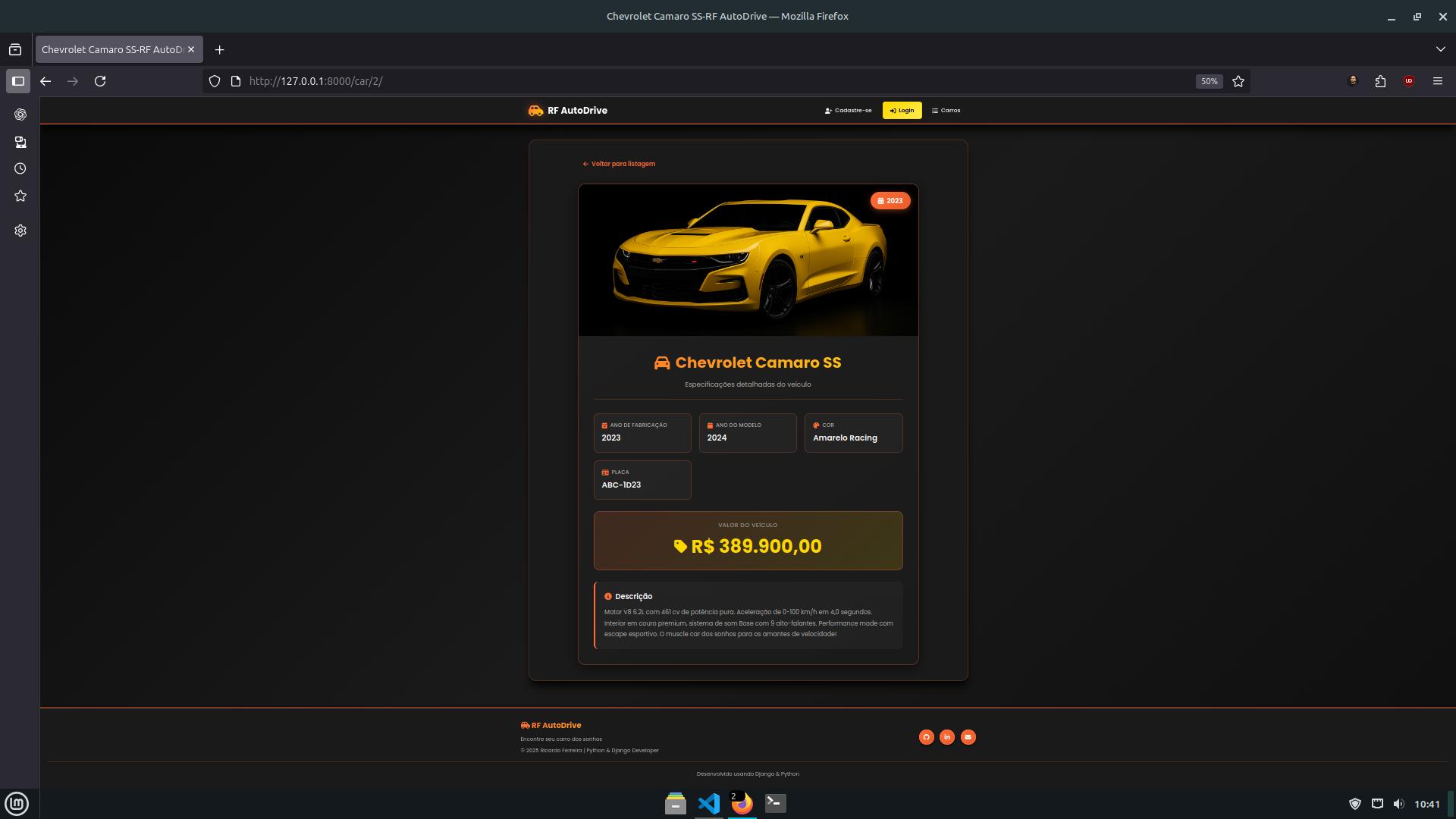Open the ChatGPT sidebar panel

pyautogui.click(x=20, y=115)
